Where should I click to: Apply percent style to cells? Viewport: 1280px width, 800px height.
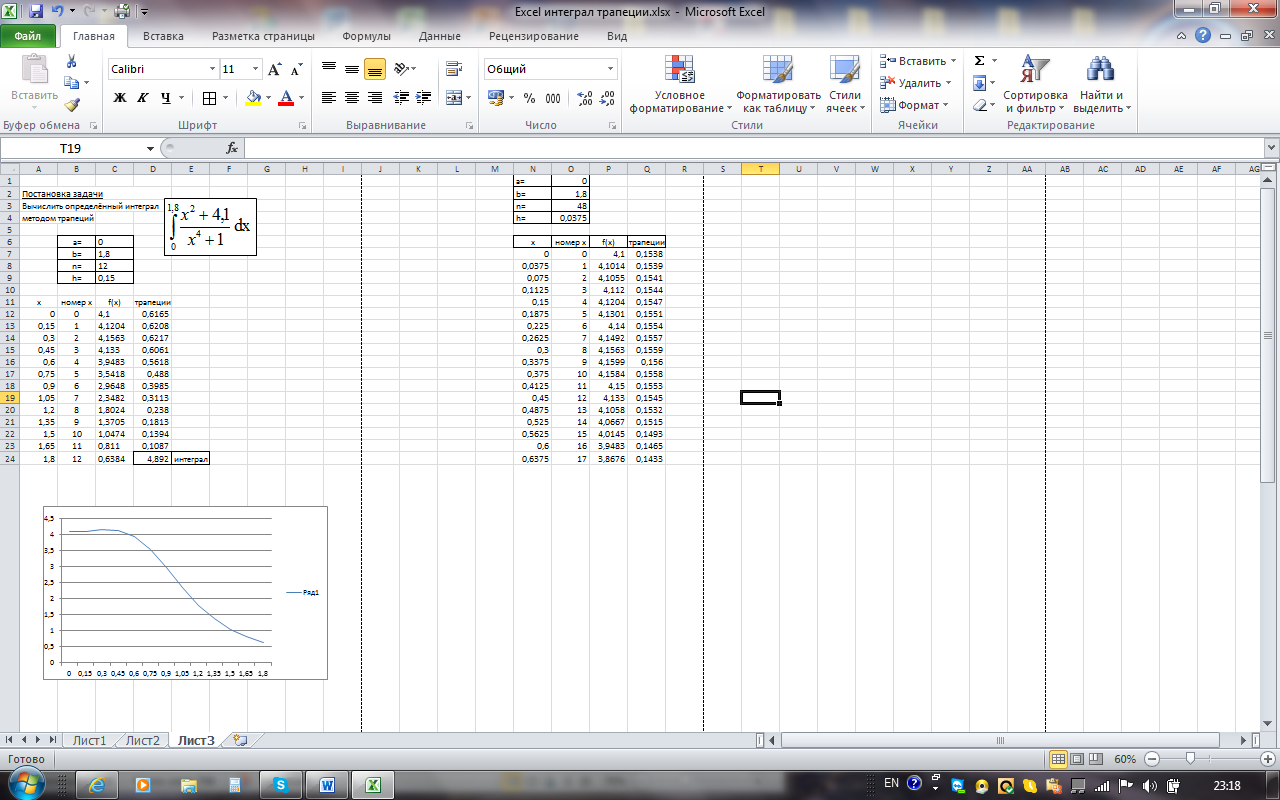tap(529, 98)
